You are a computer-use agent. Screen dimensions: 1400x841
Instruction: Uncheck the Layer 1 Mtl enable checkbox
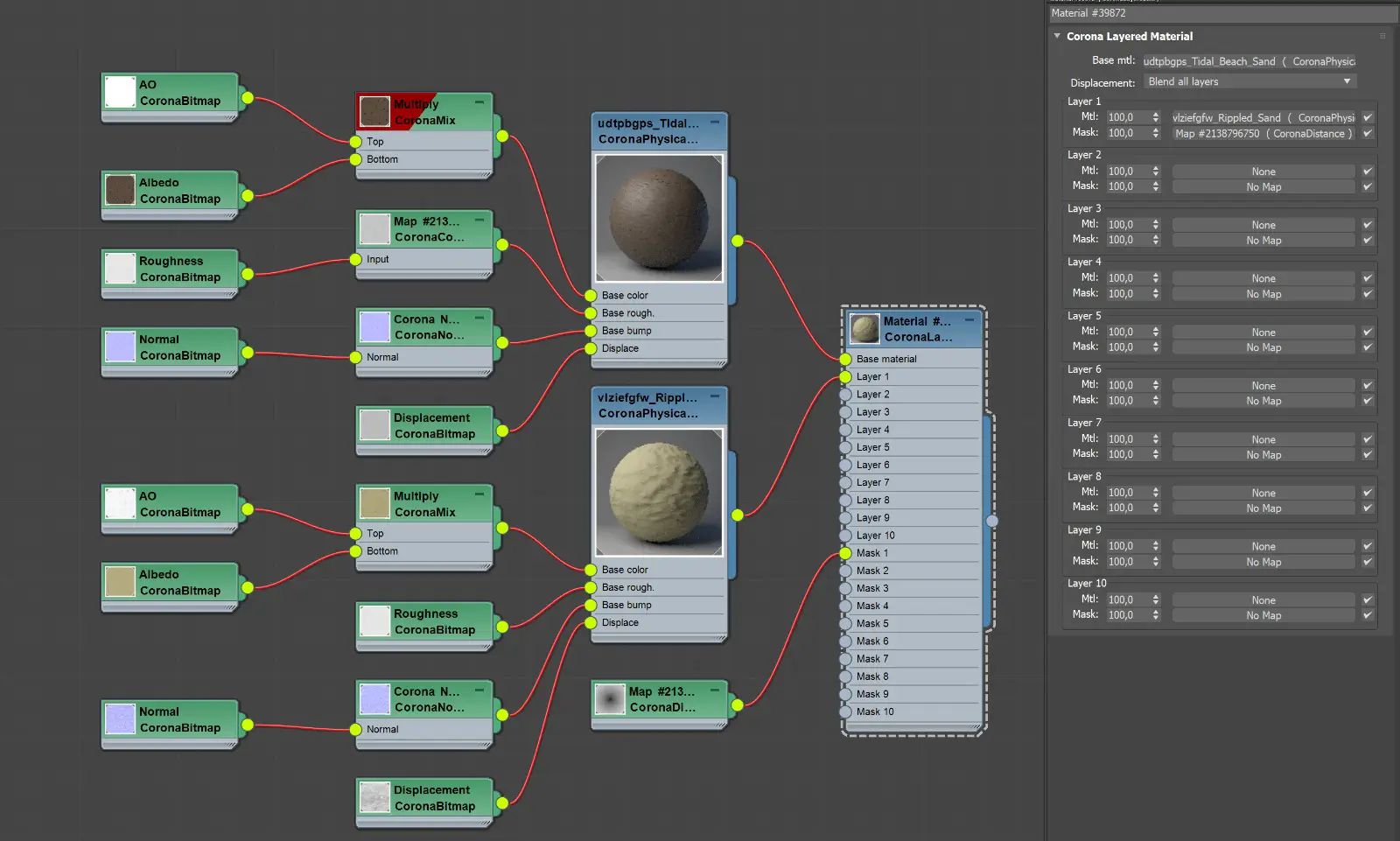click(x=1367, y=116)
